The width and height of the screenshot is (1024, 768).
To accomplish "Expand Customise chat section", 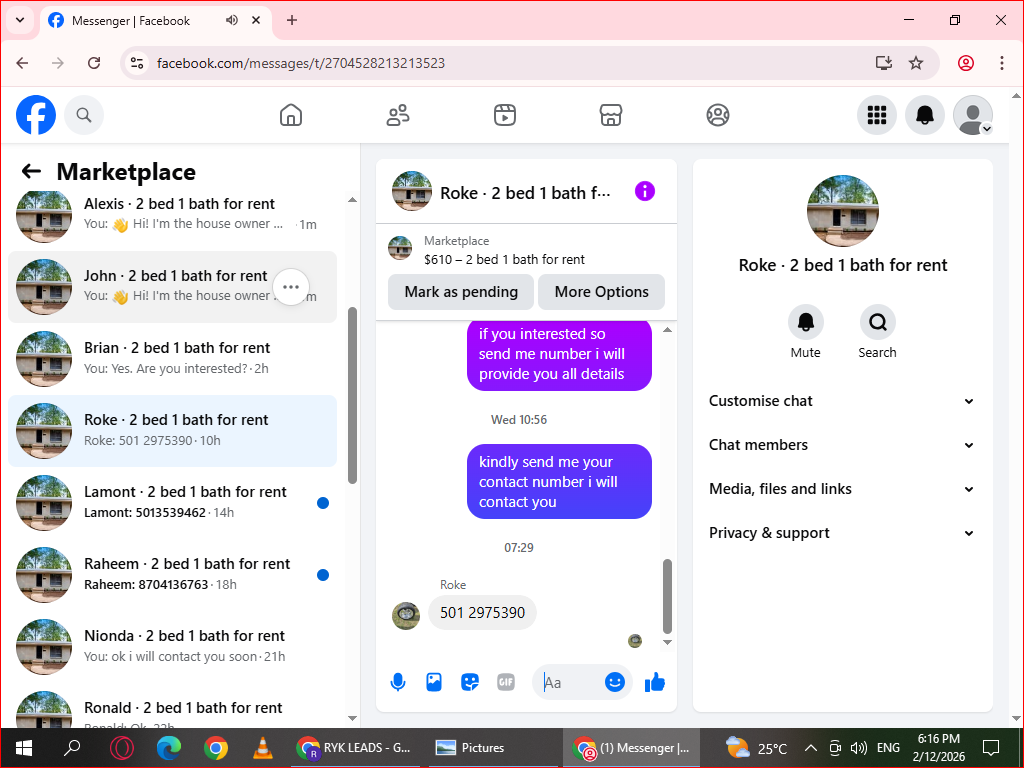I will point(842,401).
